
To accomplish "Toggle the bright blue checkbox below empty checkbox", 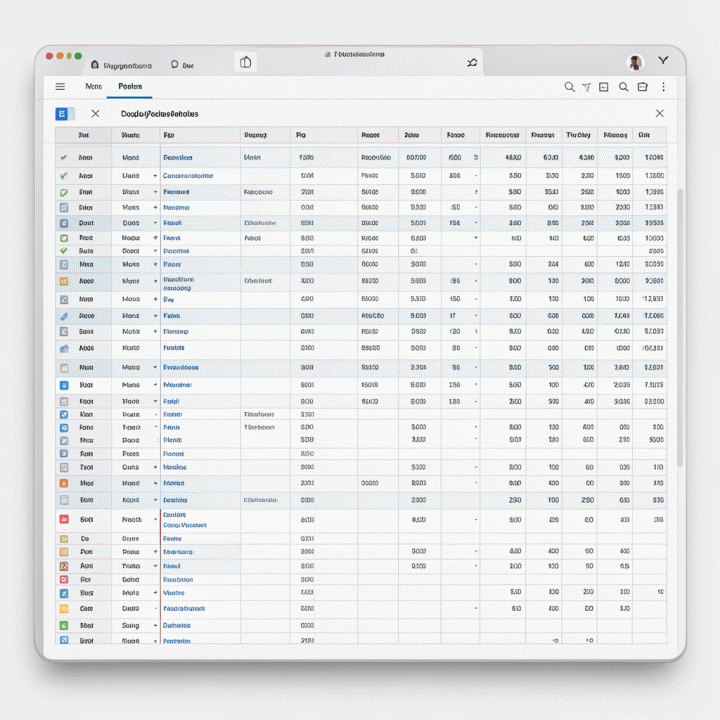I will click(x=64, y=385).
